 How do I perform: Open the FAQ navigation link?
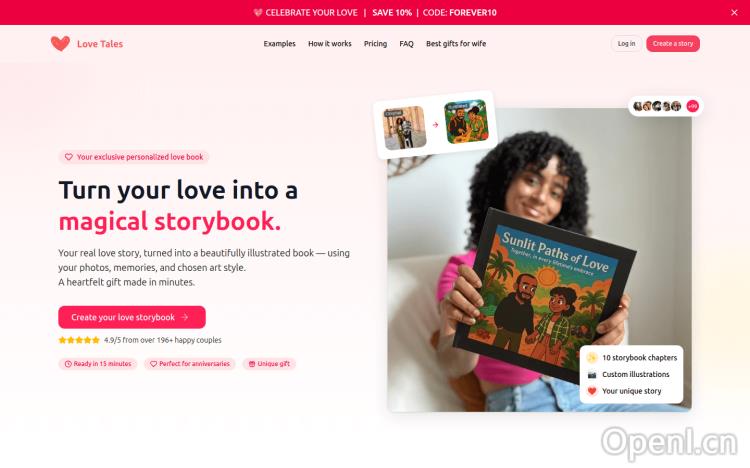pos(406,44)
